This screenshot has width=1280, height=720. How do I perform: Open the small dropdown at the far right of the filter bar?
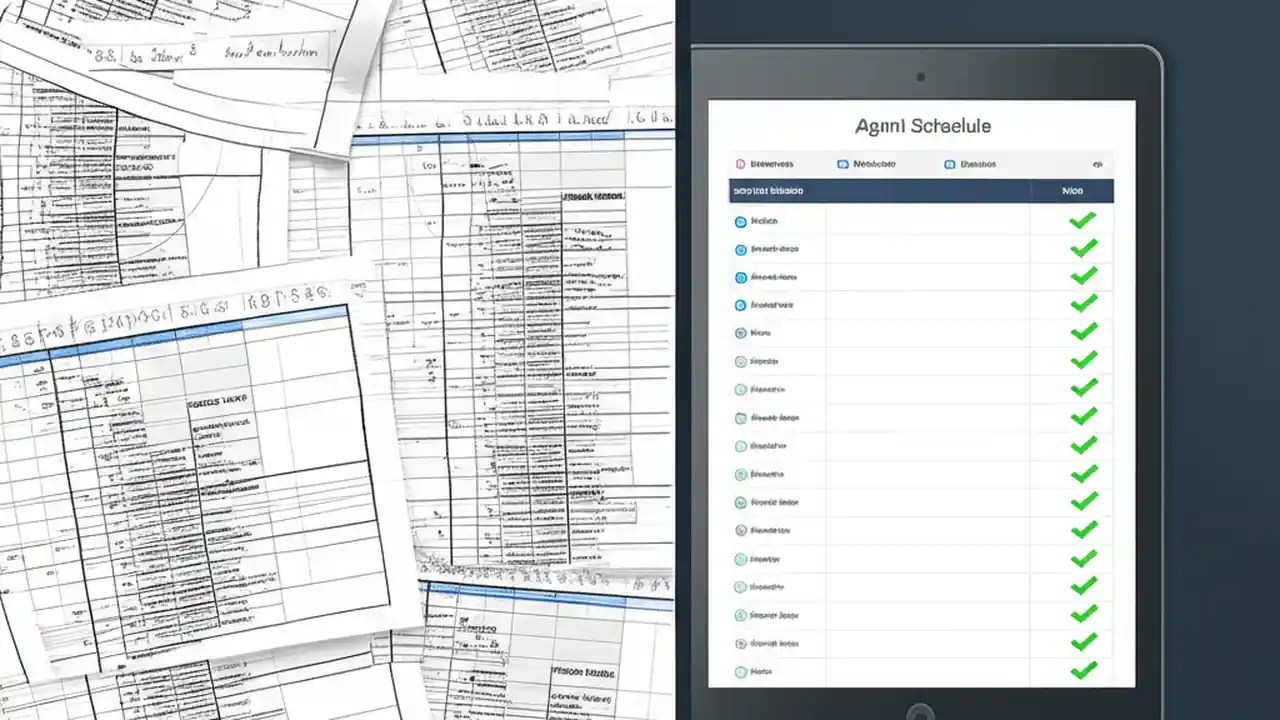pos(1097,163)
